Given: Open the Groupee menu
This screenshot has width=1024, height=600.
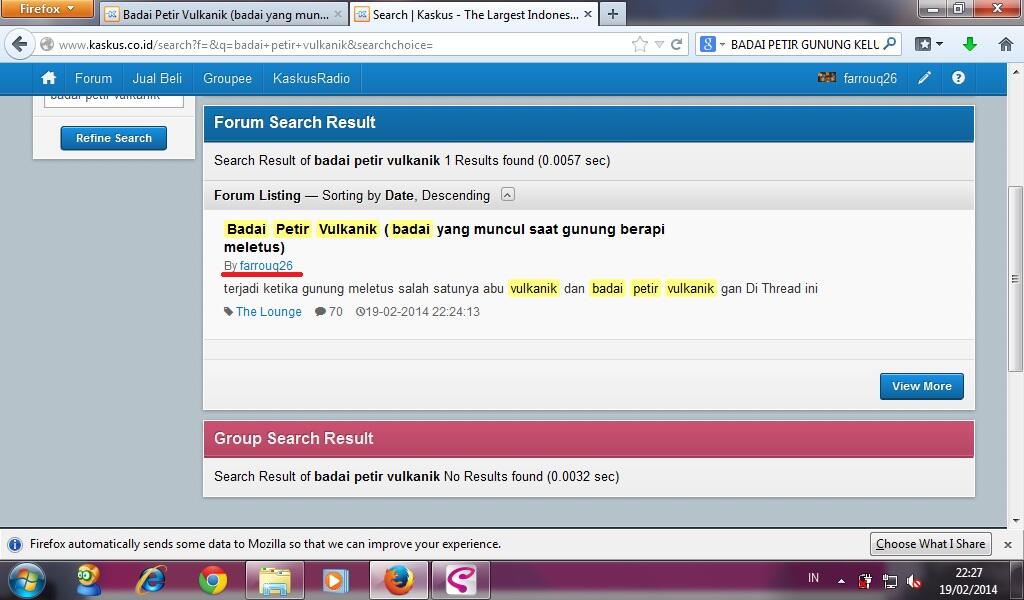Looking at the screenshot, I should [x=227, y=78].
